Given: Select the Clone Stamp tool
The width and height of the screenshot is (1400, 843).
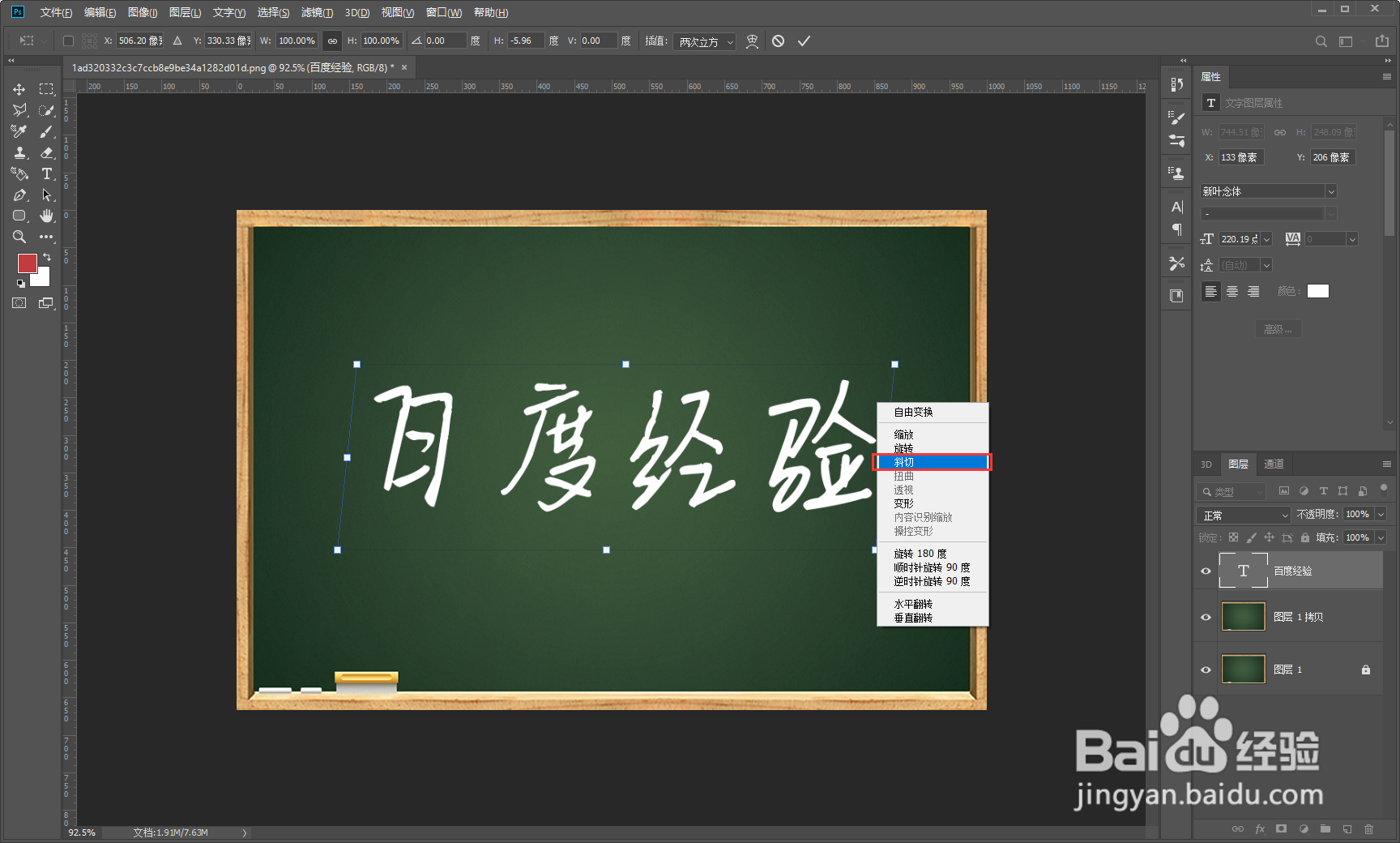Looking at the screenshot, I should [19, 152].
